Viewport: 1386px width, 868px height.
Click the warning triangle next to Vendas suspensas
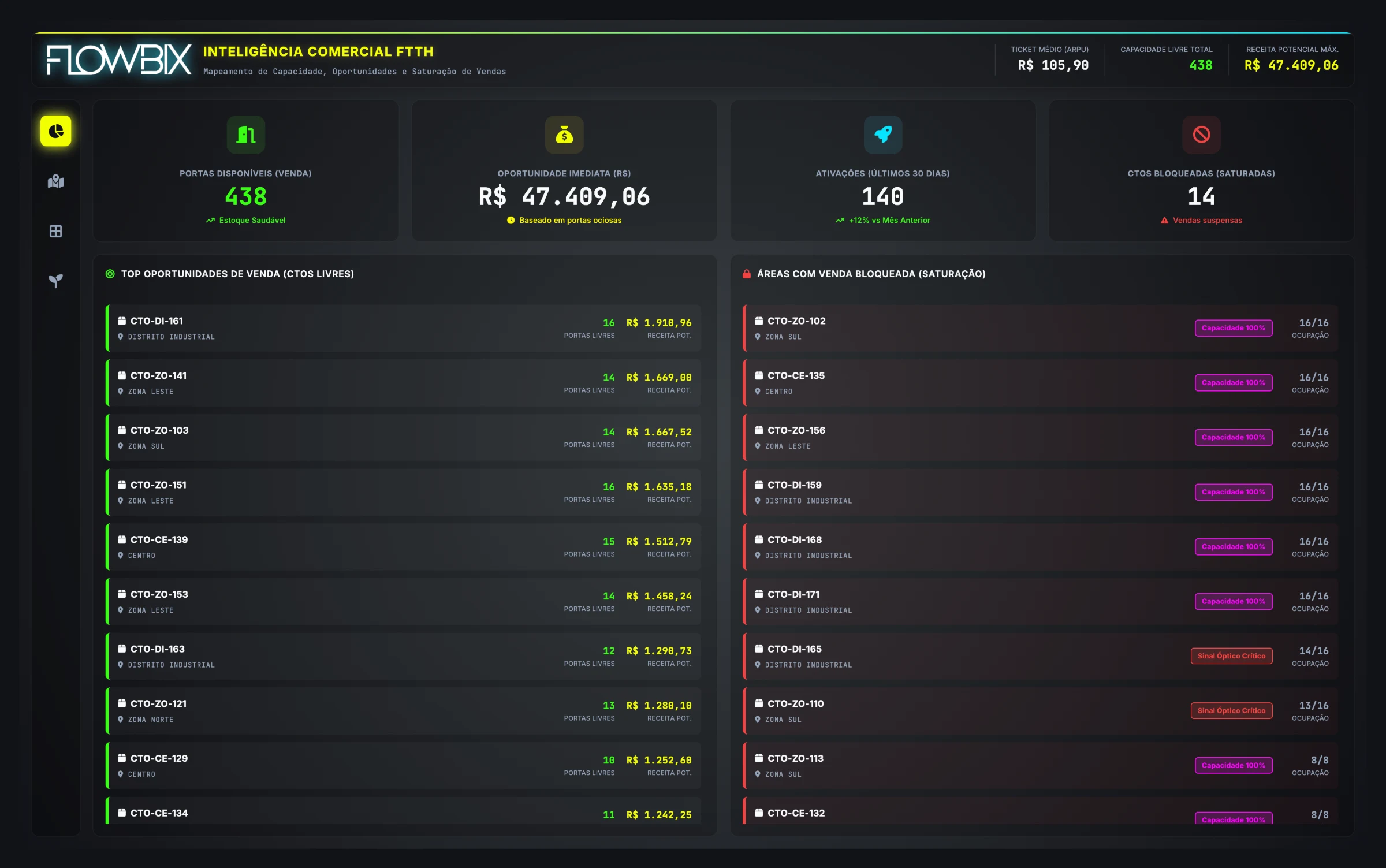tap(1164, 220)
